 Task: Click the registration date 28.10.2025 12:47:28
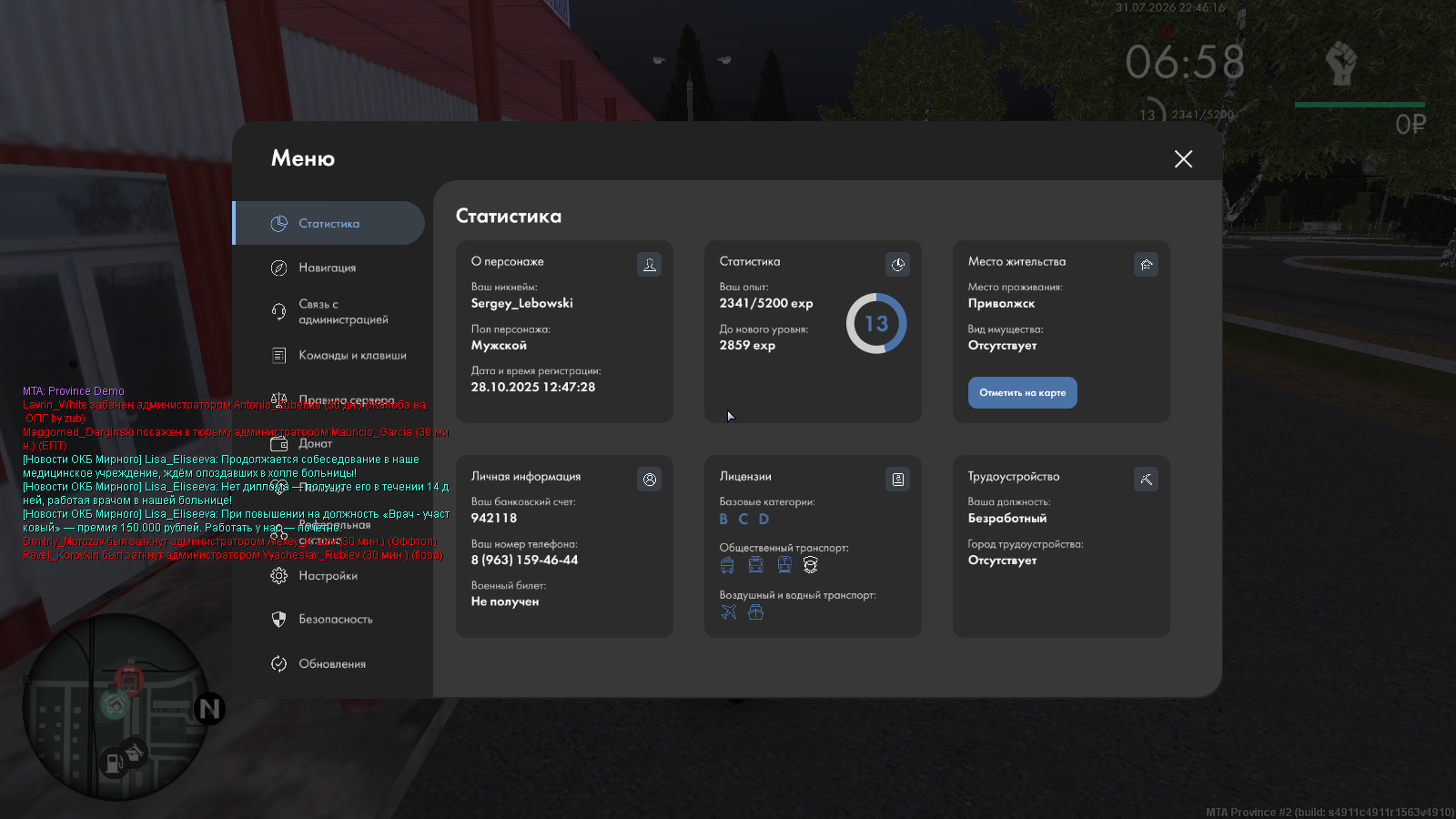point(533,387)
